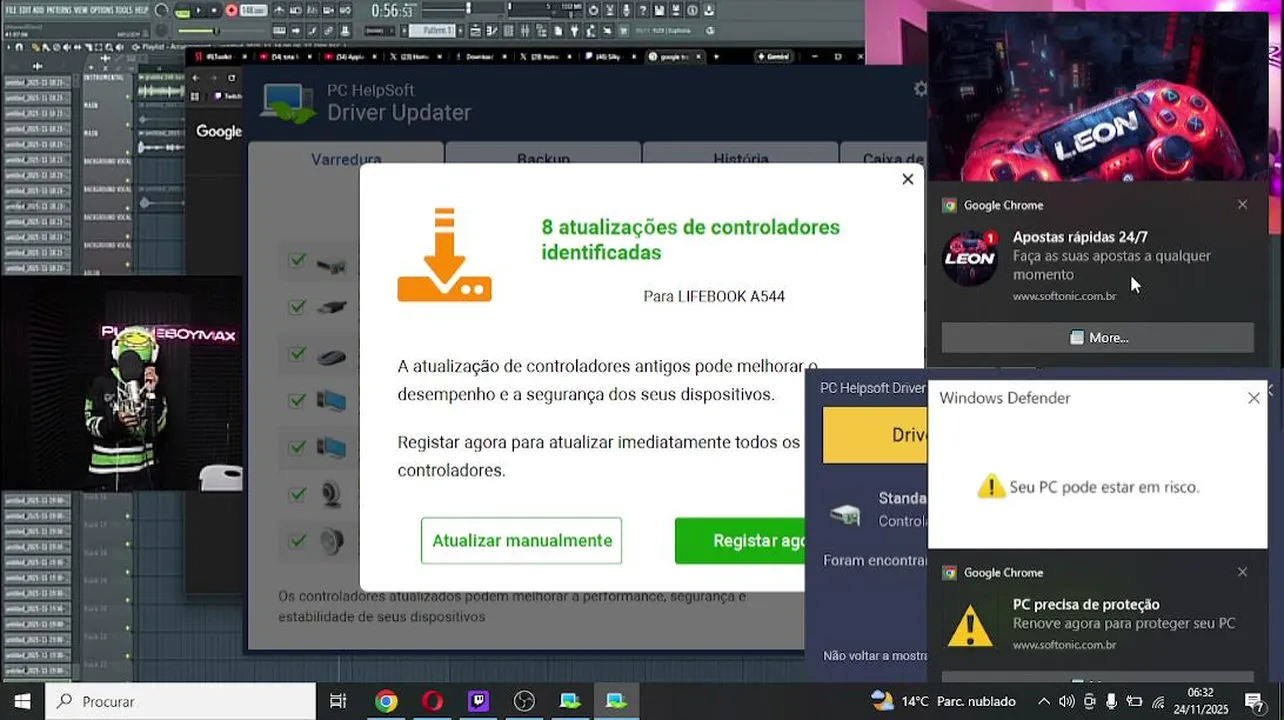Click the red FL Studio record button

coord(231,10)
